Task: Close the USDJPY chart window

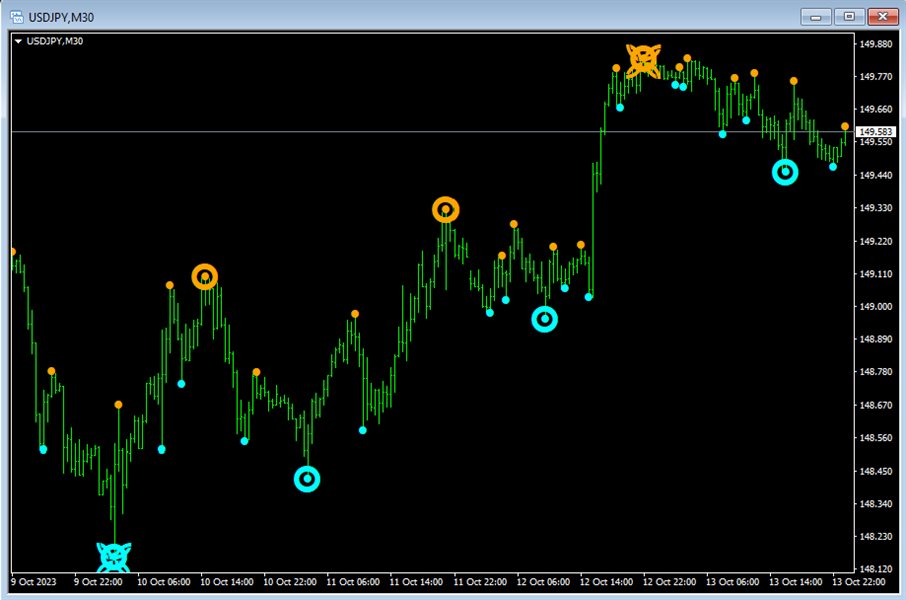Action: coord(882,17)
